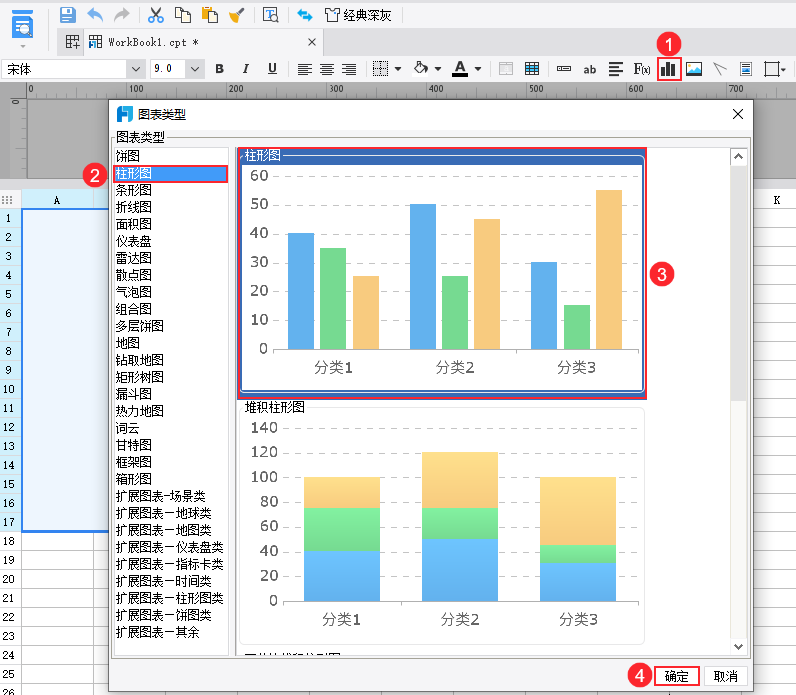This screenshot has width=796, height=695.
Task: Open the 9.0 font size dropdown
Action: pyautogui.click(x=195, y=69)
